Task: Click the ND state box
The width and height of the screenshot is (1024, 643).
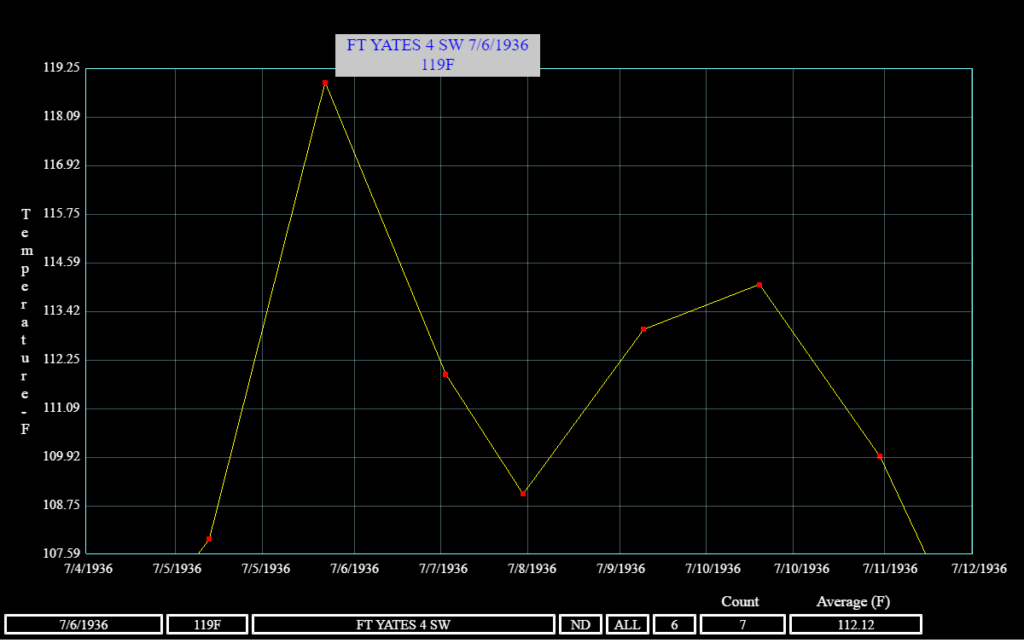Action: tap(581, 625)
